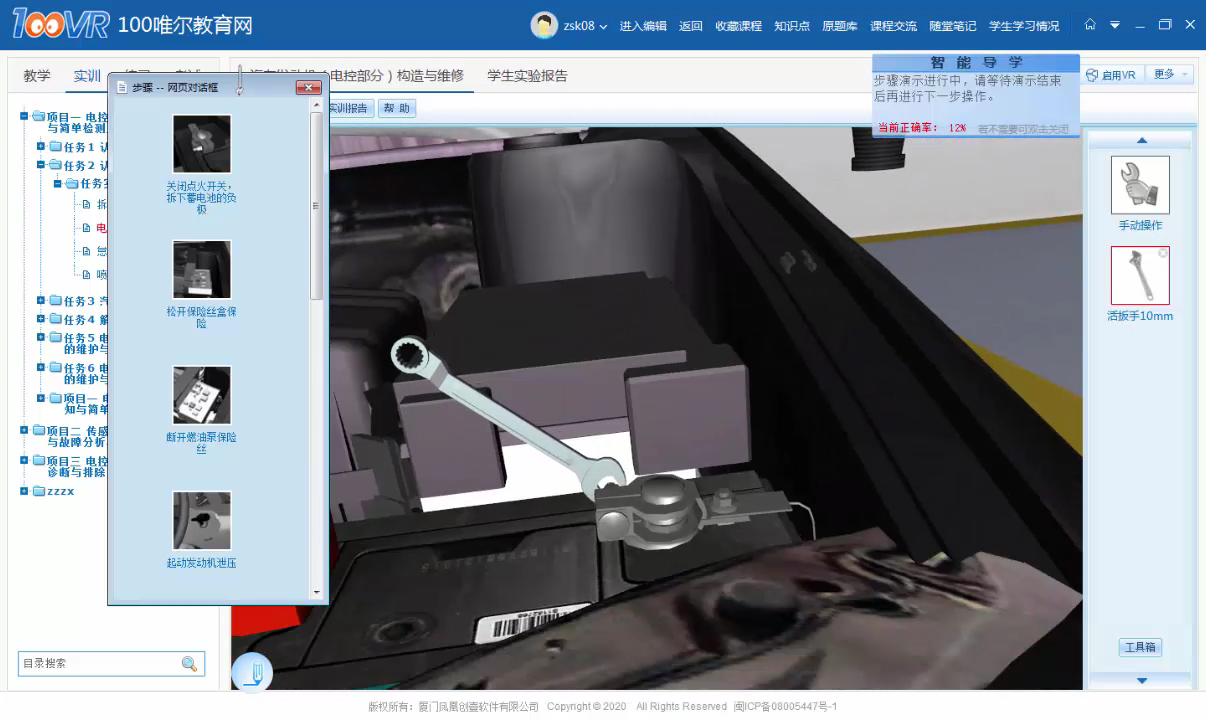Open the step thumbnail for 断开燃油泵保险丝
This screenshot has width=1206, height=720.
pyautogui.click(x=201, y=394)
